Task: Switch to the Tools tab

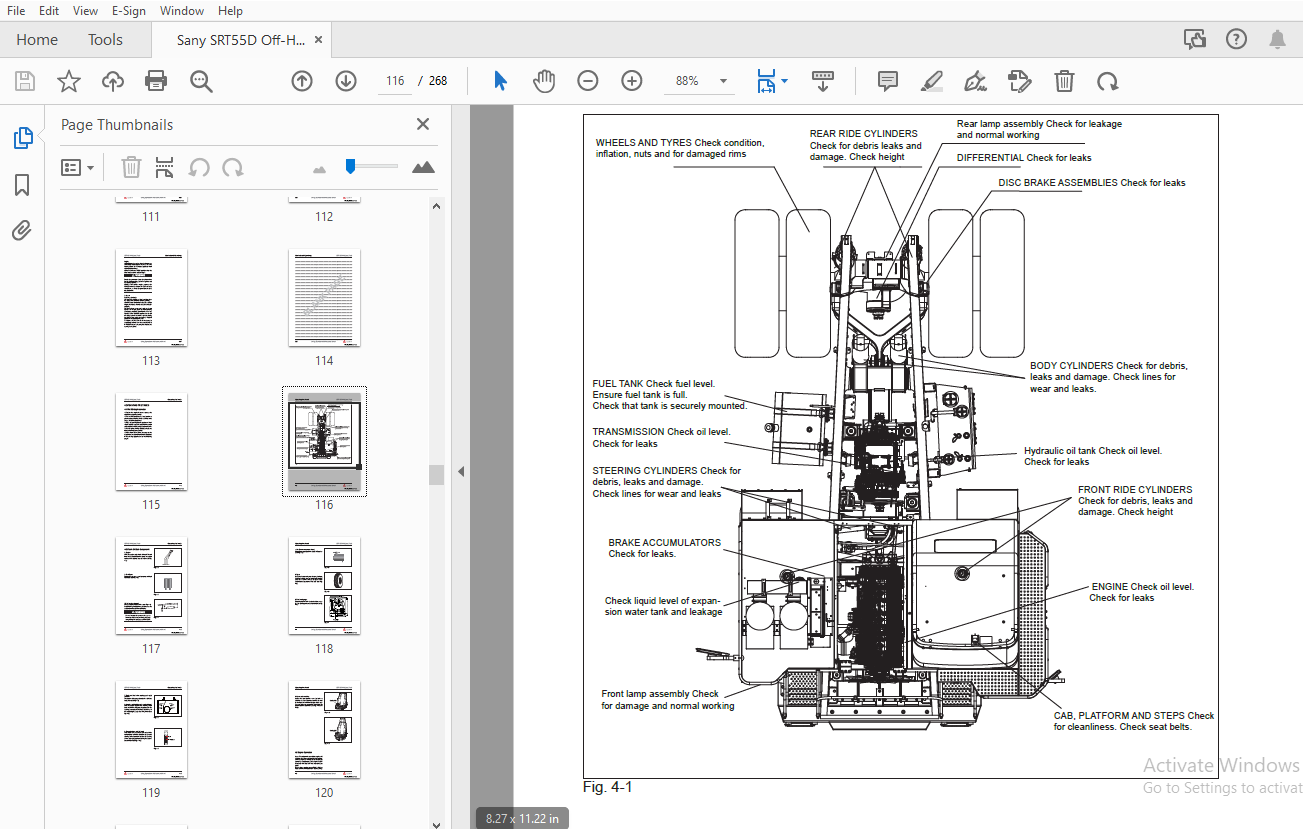Action: pos(105,40)
